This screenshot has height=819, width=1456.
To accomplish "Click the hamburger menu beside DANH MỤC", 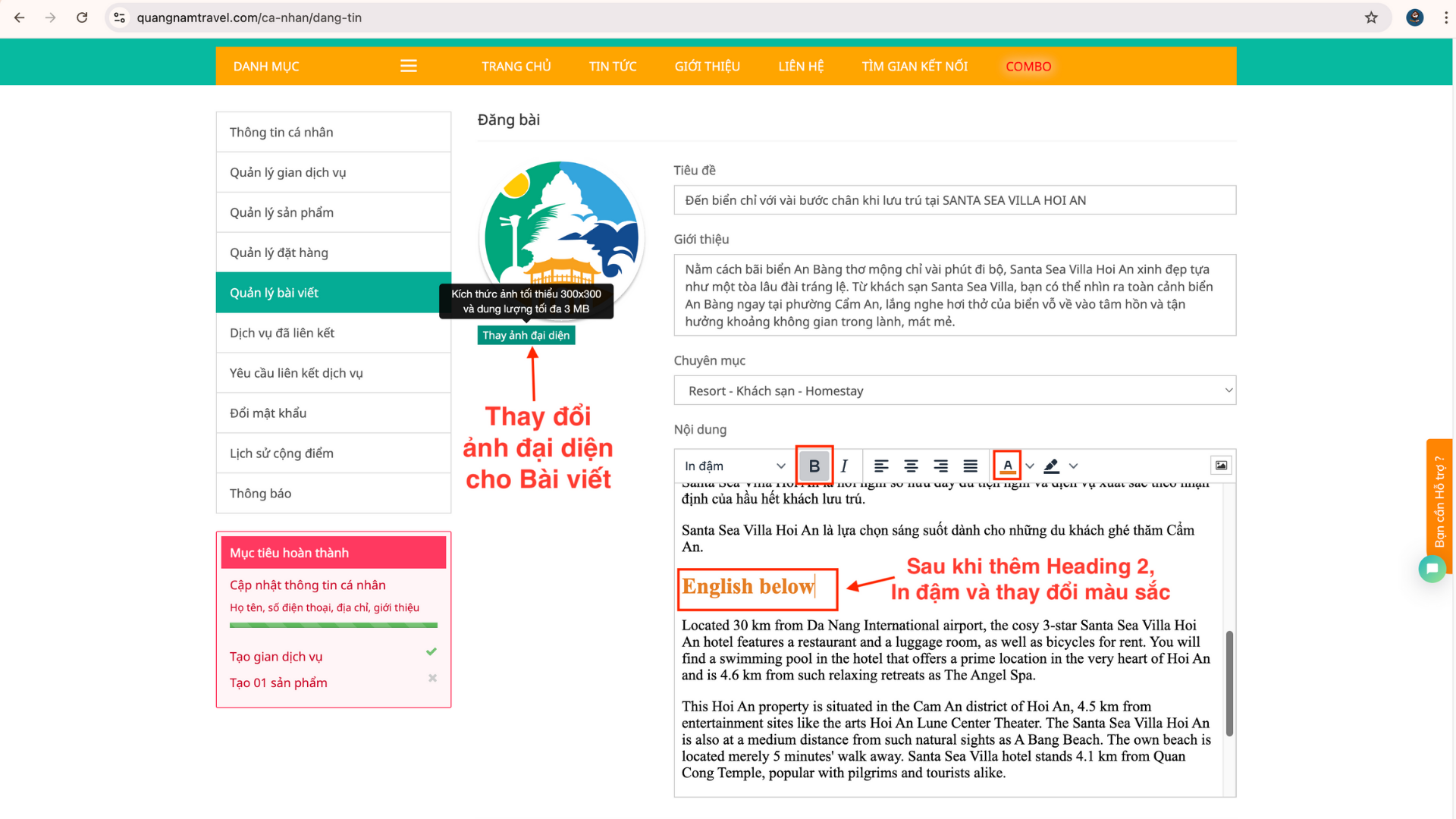I will click(409, 66).
